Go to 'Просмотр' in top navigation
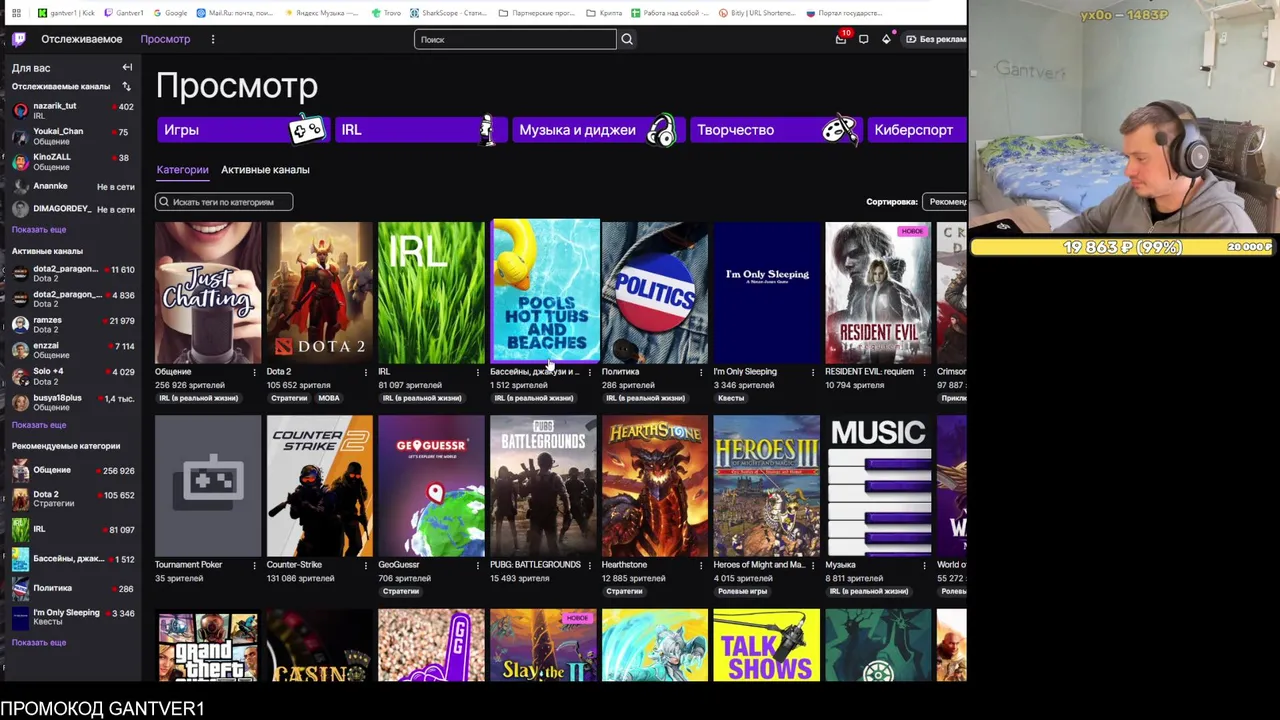The image size is (1280, 720). [165, 39]
